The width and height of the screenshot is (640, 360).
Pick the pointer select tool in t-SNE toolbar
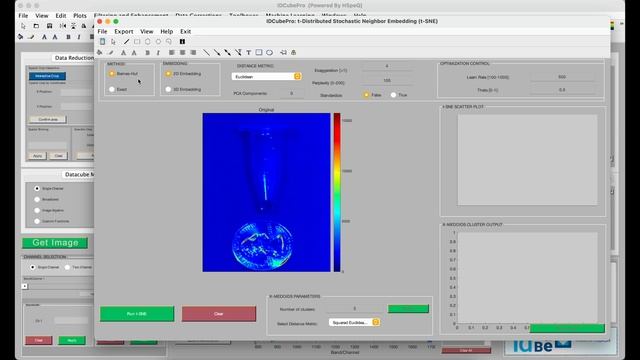113,42
